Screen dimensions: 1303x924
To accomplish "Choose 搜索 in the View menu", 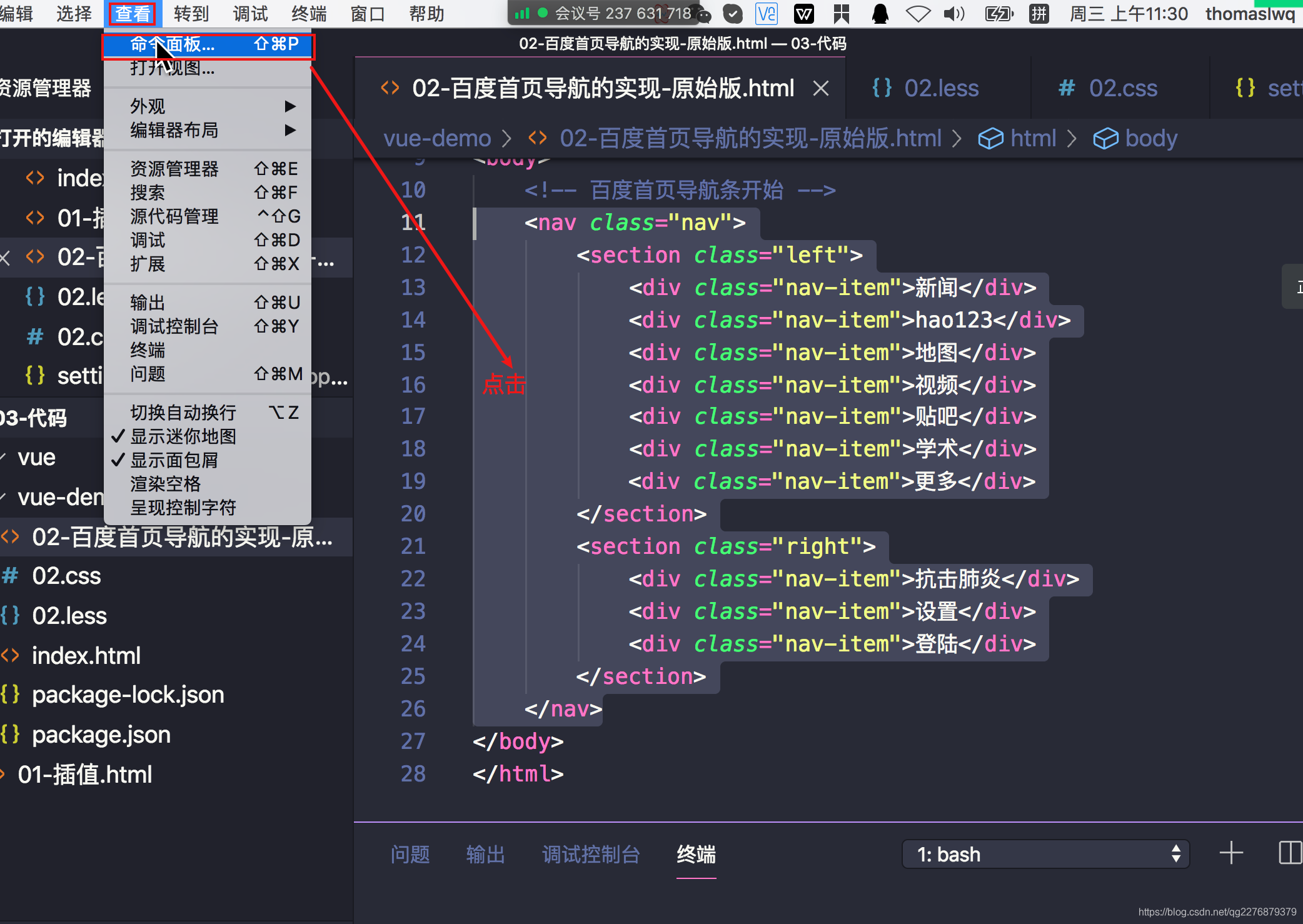I will coord(208,193).
